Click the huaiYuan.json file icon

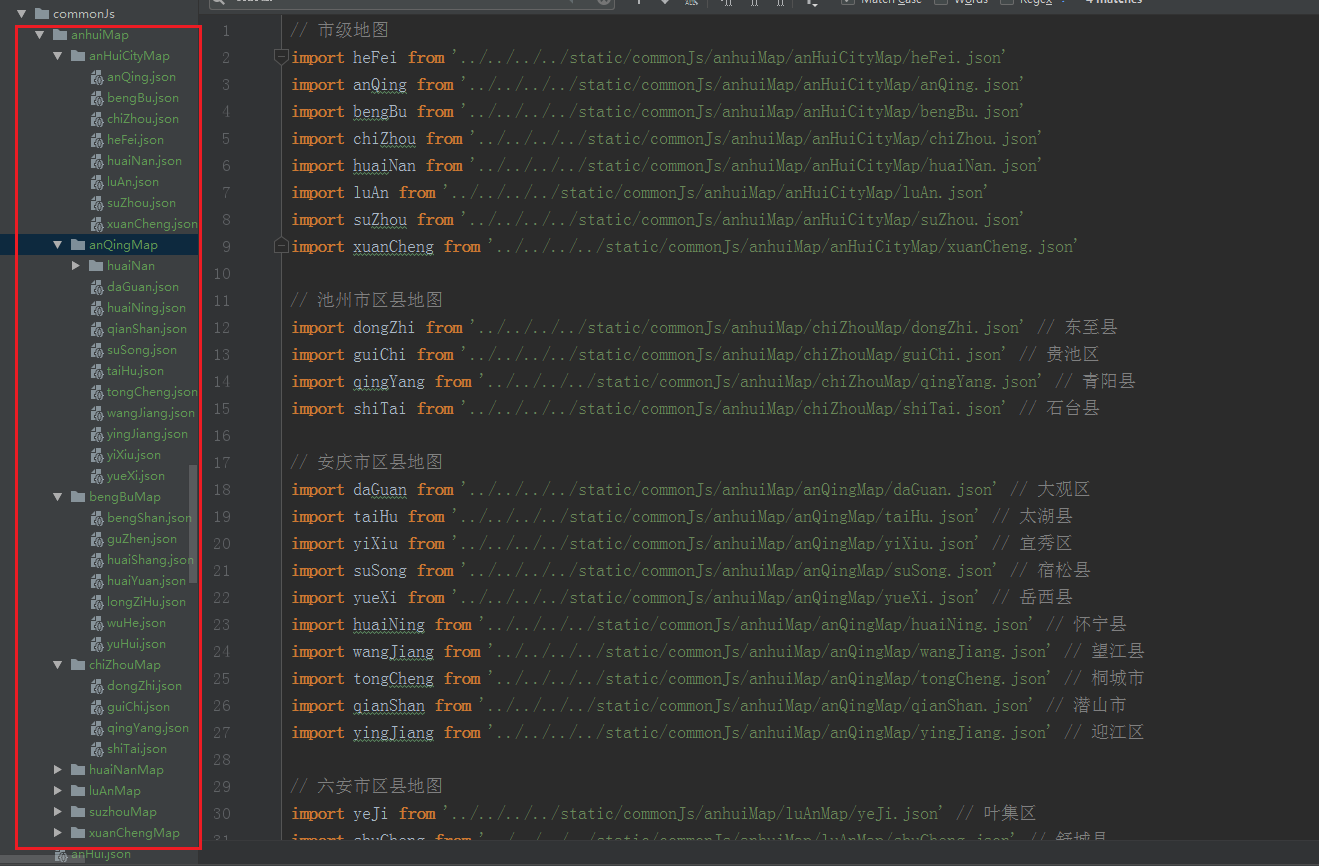[97, 581]
